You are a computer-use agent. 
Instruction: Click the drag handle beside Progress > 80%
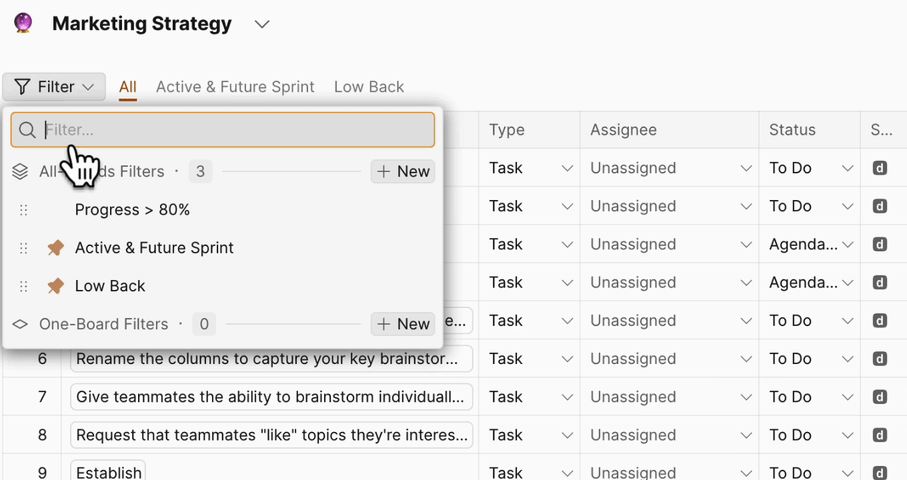coord(24,210)
